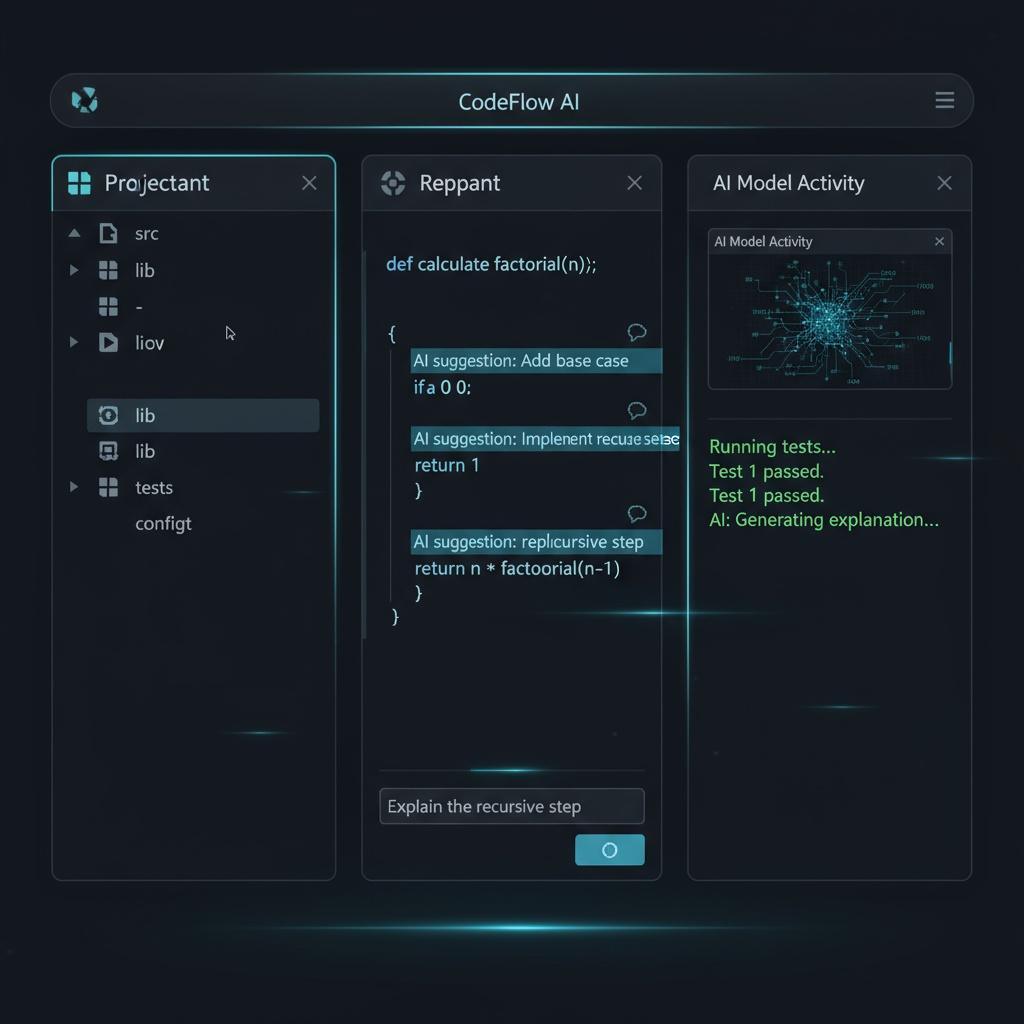This screenshot has height=1024, width=1024.
Task: Collapse the src entry using its triangle
Action: (x=73, y=232)
